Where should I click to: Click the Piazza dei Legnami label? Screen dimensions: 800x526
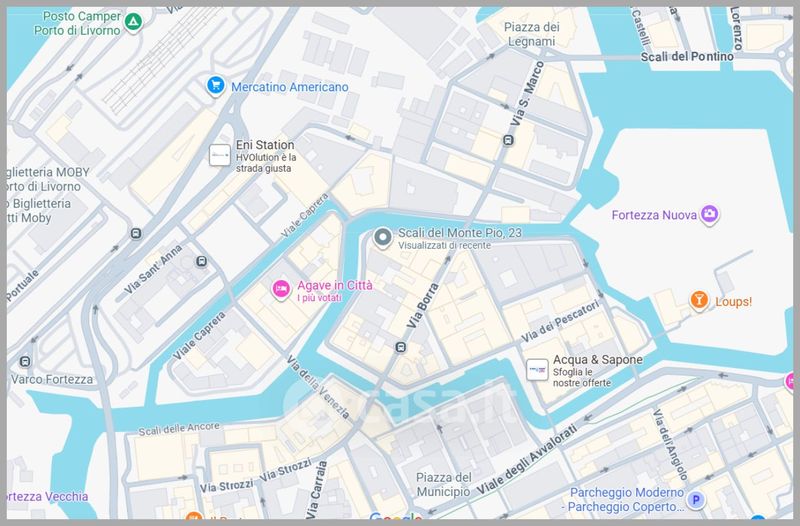pyautogui.click(x=532, y=34)
